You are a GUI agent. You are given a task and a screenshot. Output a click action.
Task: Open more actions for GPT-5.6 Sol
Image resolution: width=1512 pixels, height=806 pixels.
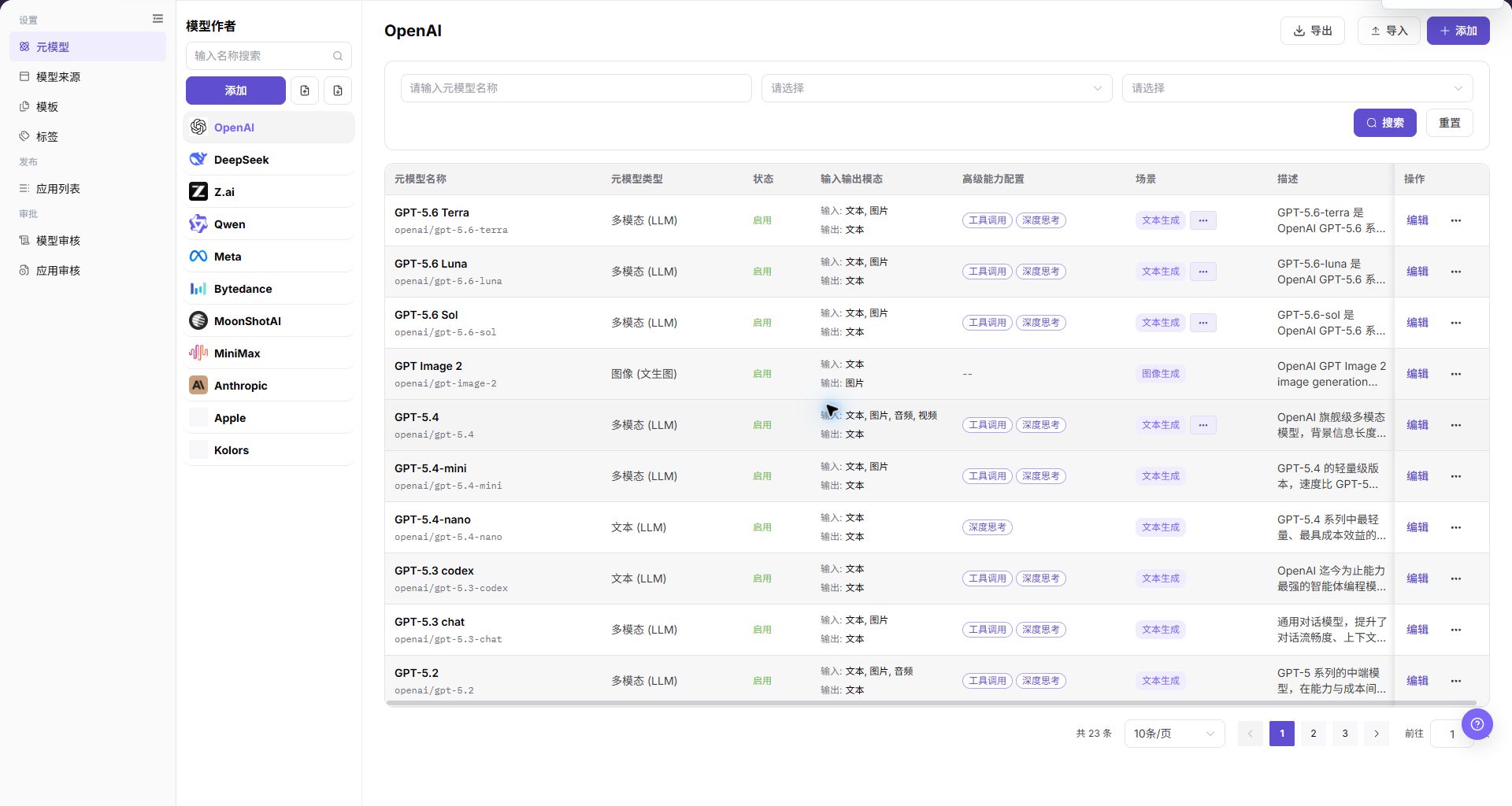click(x=1456, y=323)
